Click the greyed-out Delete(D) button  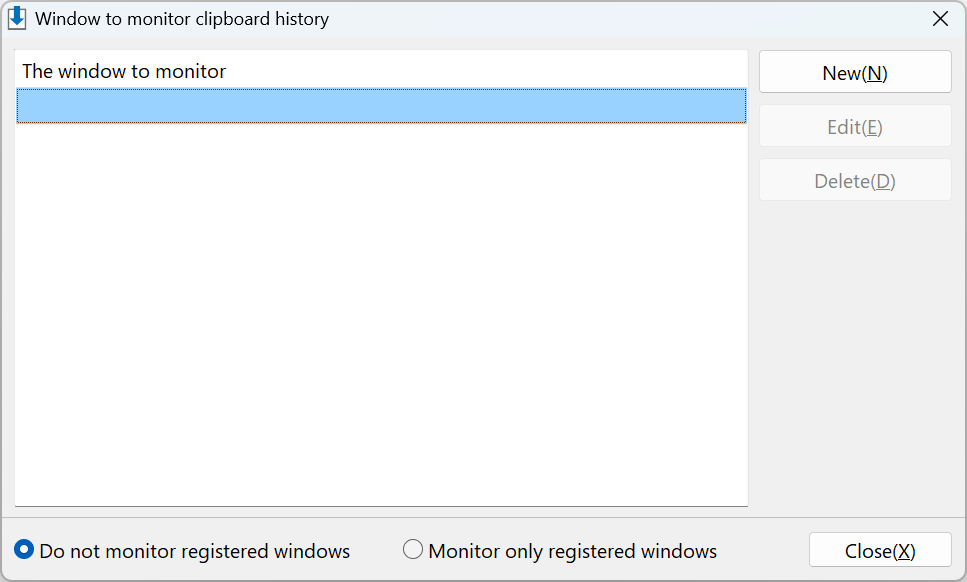click(855, 180)
